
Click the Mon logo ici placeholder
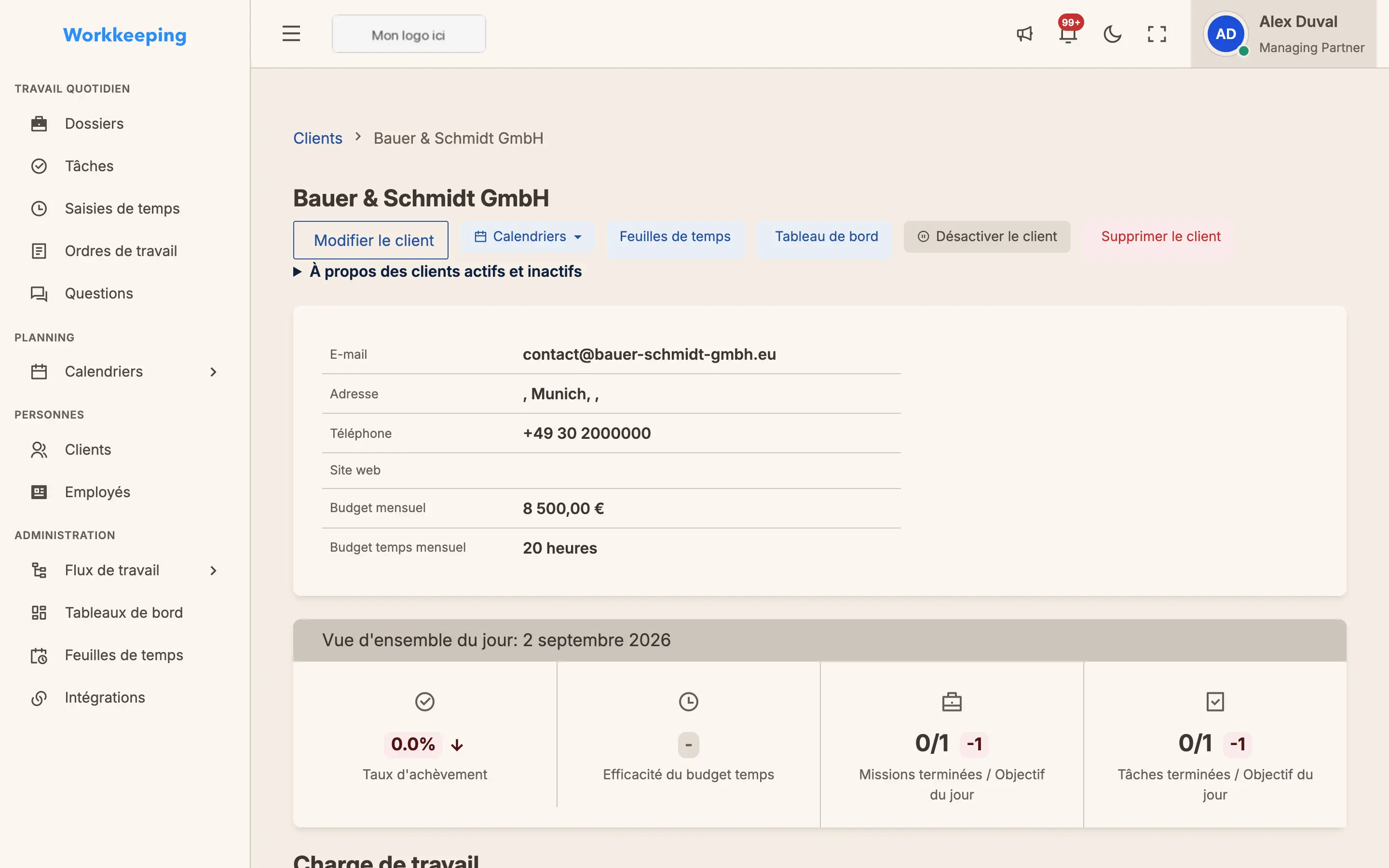[409, 34]
